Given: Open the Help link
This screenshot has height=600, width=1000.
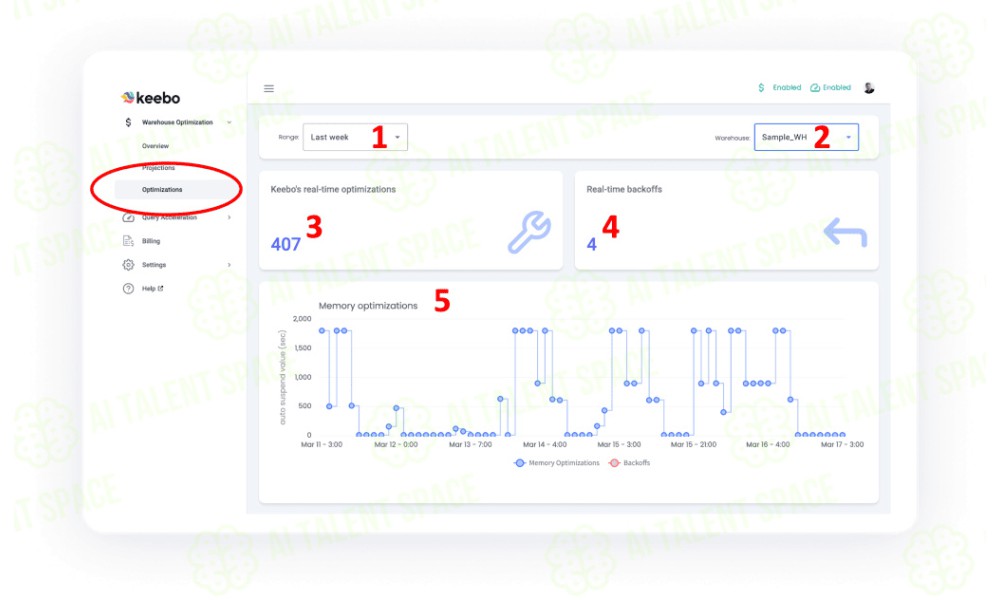Looking at the screenshot, I should [x=149, y=288].
